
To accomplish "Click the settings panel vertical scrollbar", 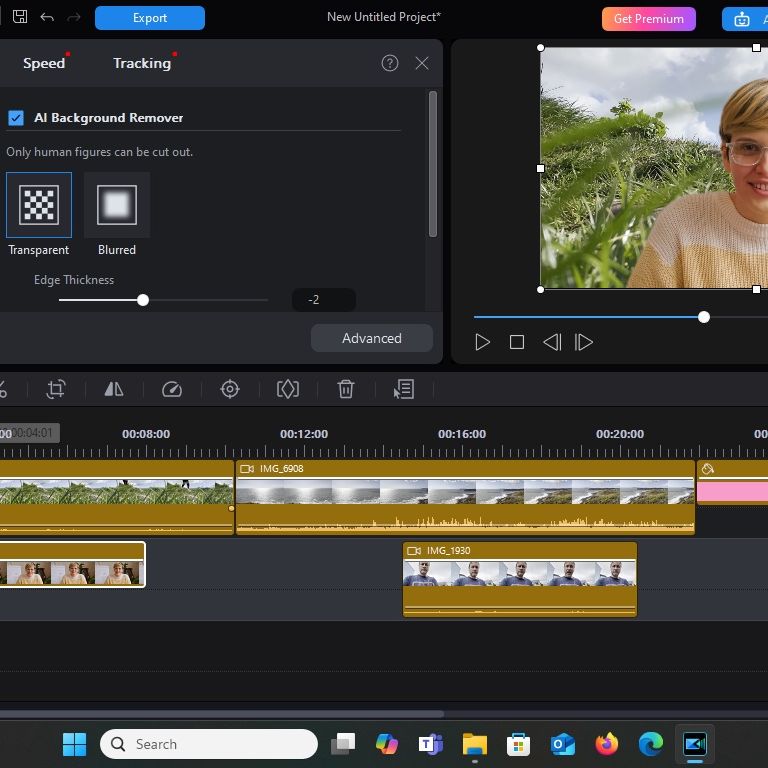I will (432, 164).
